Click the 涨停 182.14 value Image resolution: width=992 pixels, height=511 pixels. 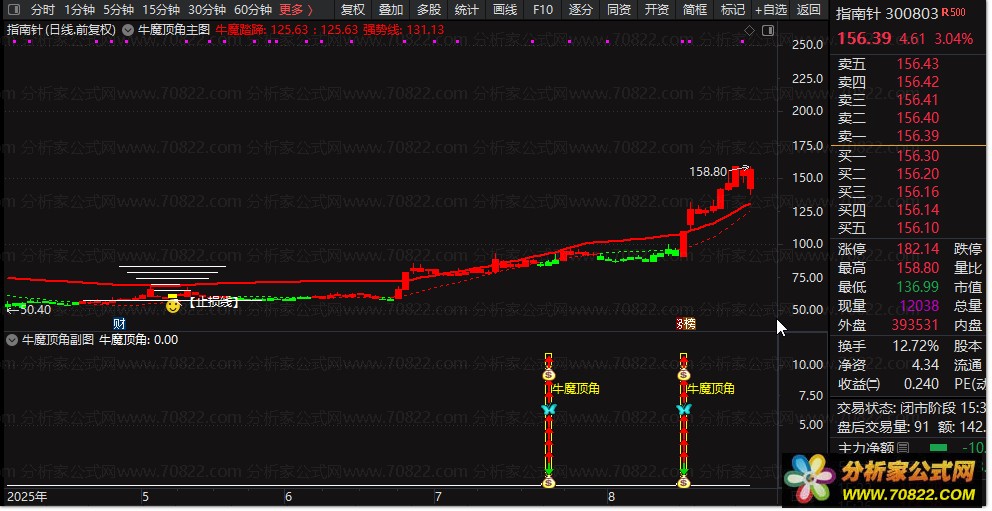tap(918, 249)
